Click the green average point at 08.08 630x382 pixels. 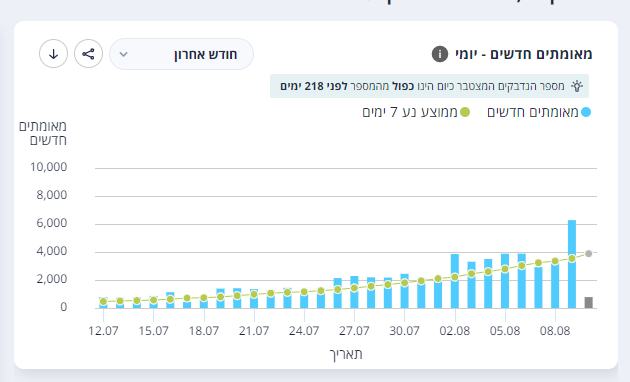coord(555,261)
